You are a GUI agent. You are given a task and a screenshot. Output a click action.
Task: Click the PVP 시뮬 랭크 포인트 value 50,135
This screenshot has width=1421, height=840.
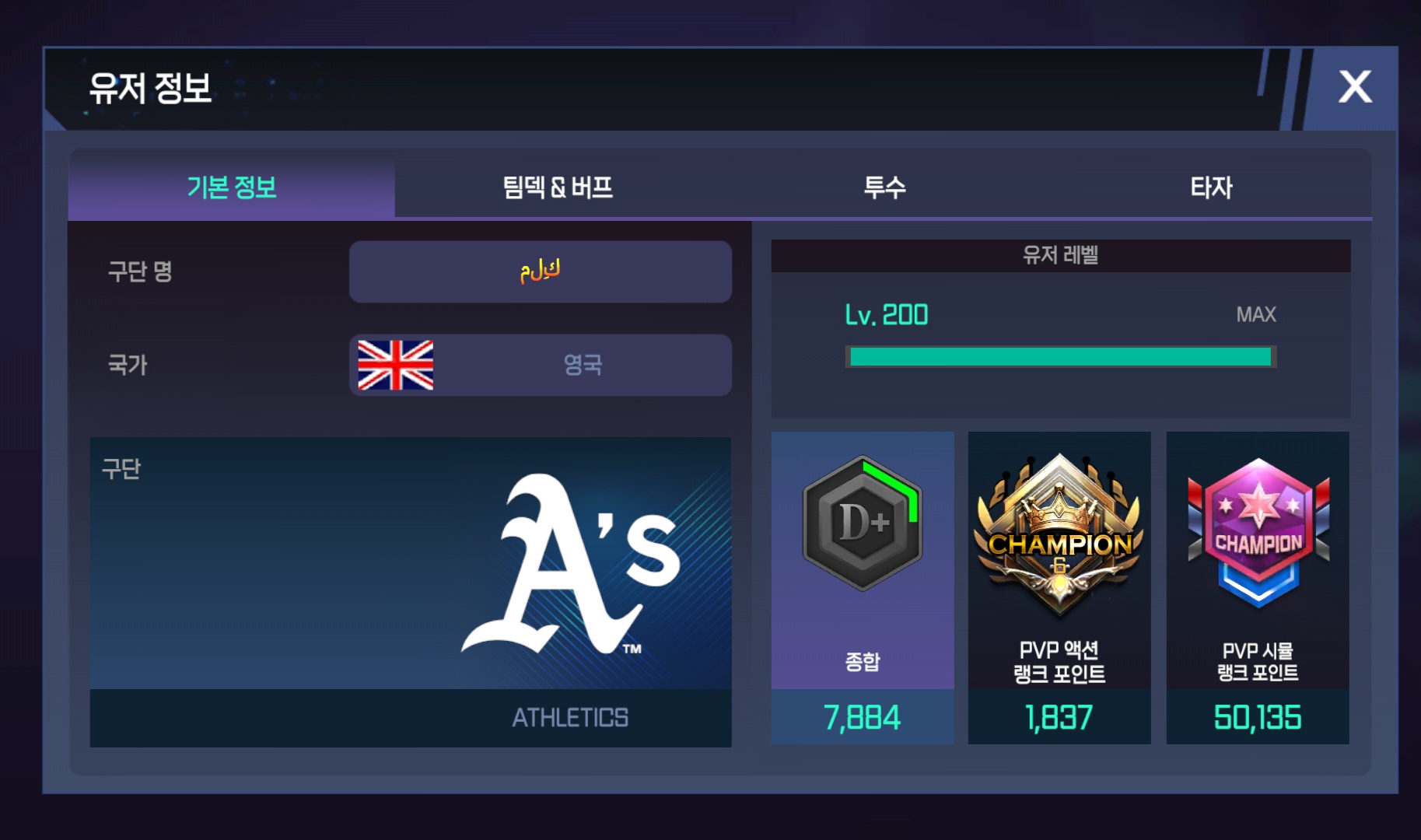[x=1258, y=717]
